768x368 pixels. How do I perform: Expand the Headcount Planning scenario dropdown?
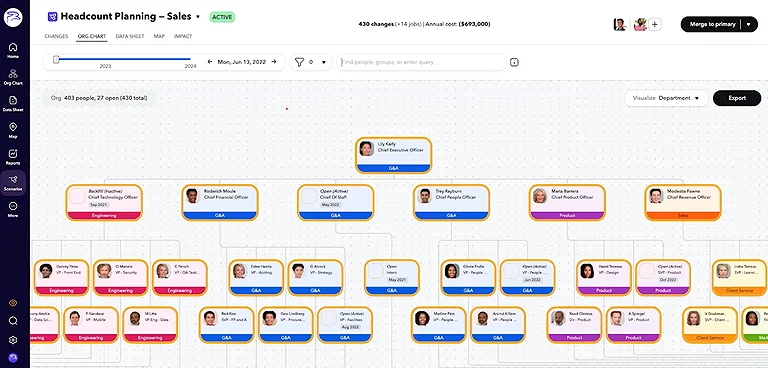(198, 17)
